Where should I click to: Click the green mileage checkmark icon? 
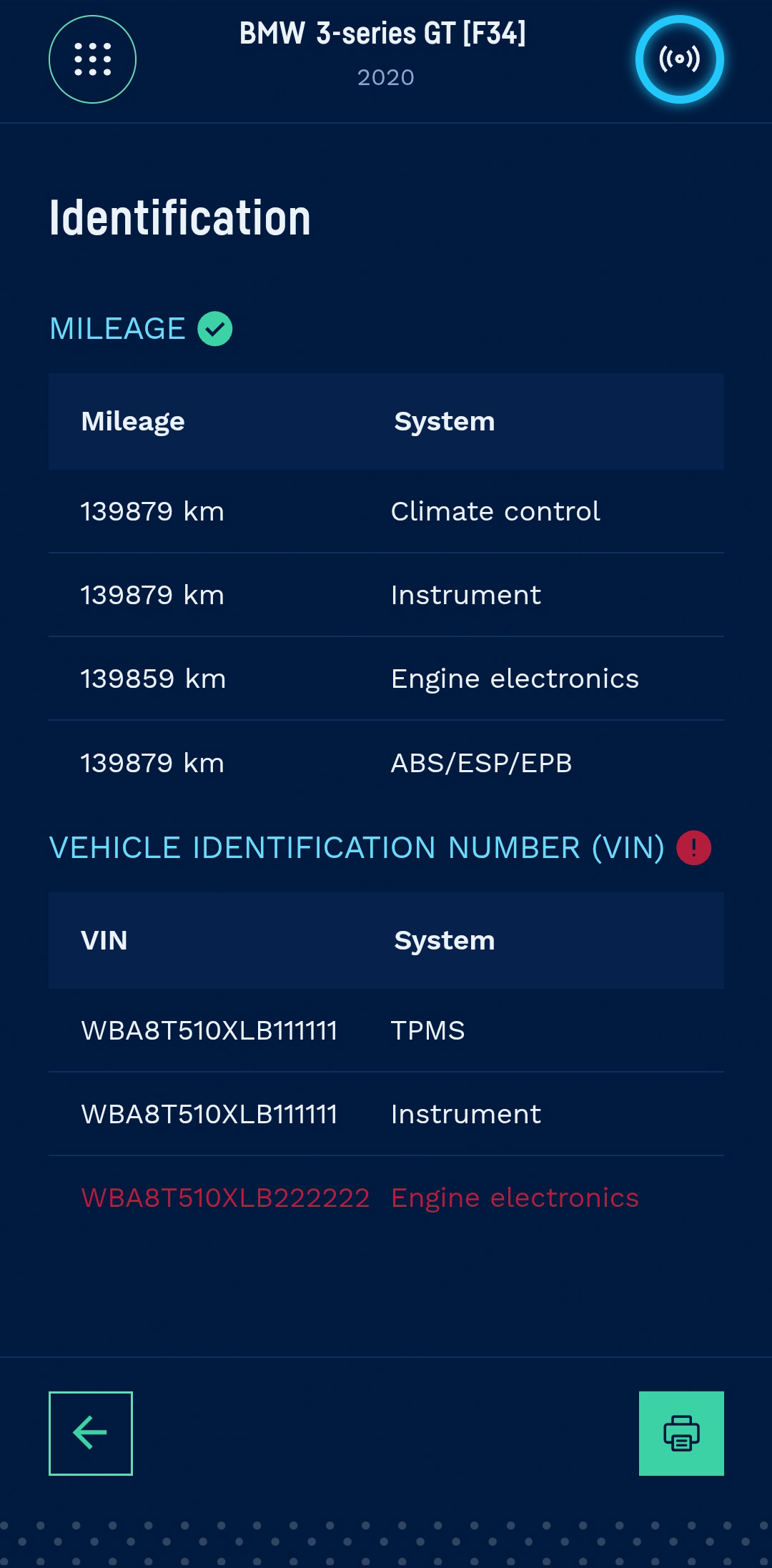point(215,329)
